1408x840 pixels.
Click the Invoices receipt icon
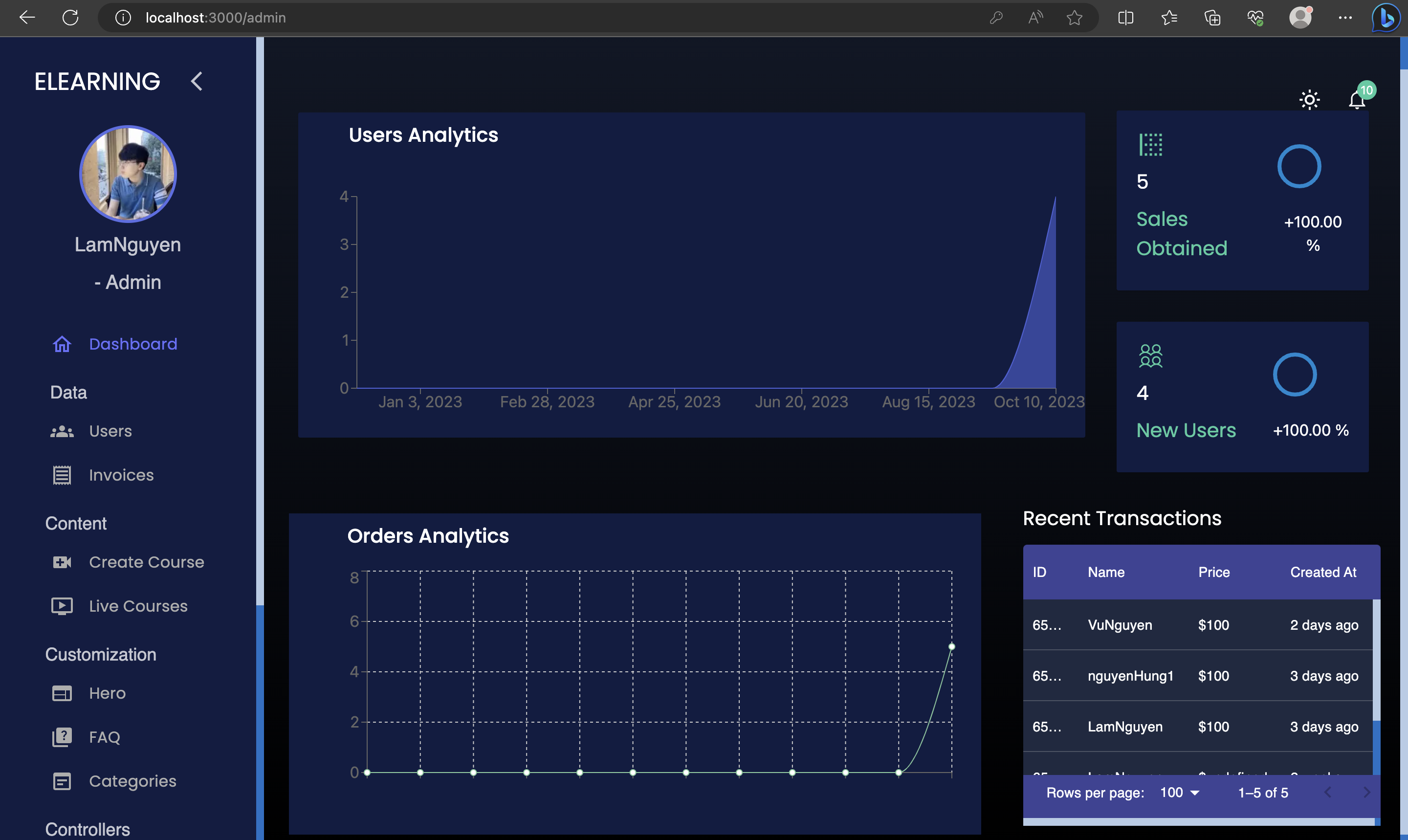[x=62, y=475]
